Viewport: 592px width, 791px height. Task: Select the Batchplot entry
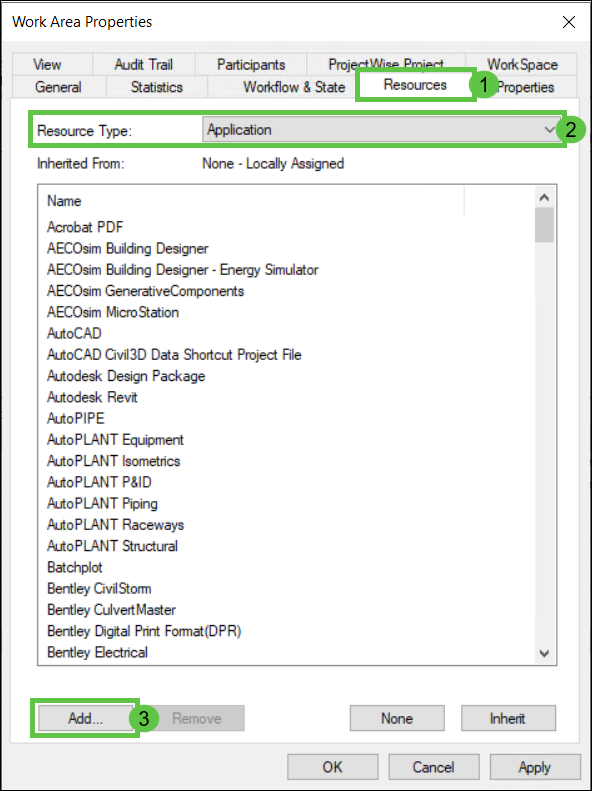click(75, 567)
